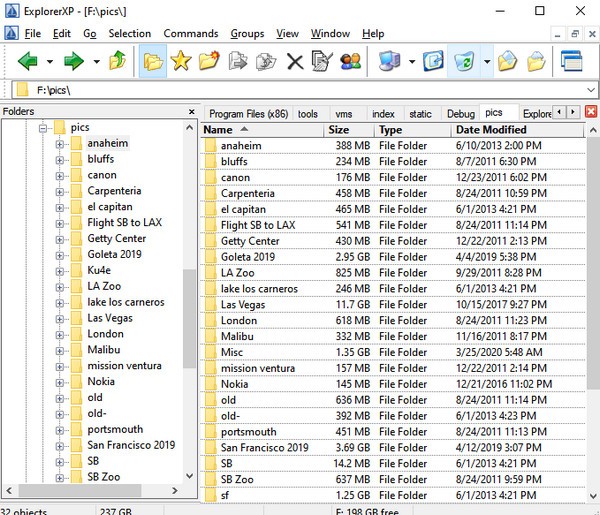Open the Commands menu

pyautogui.click(x=190, y=33)
